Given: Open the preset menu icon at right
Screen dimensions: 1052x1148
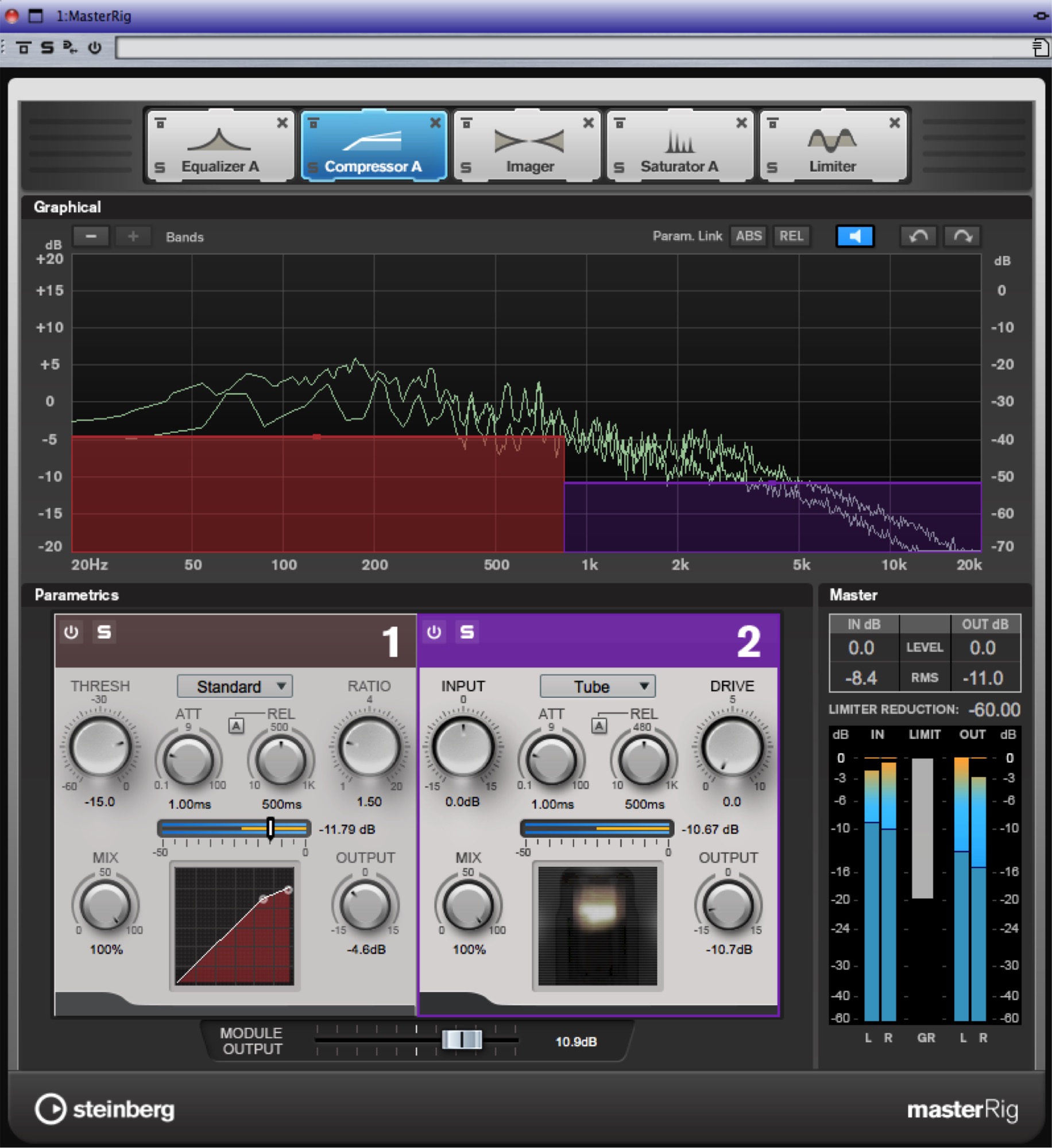Looking at the screenshot, I should click(1040, 48).
